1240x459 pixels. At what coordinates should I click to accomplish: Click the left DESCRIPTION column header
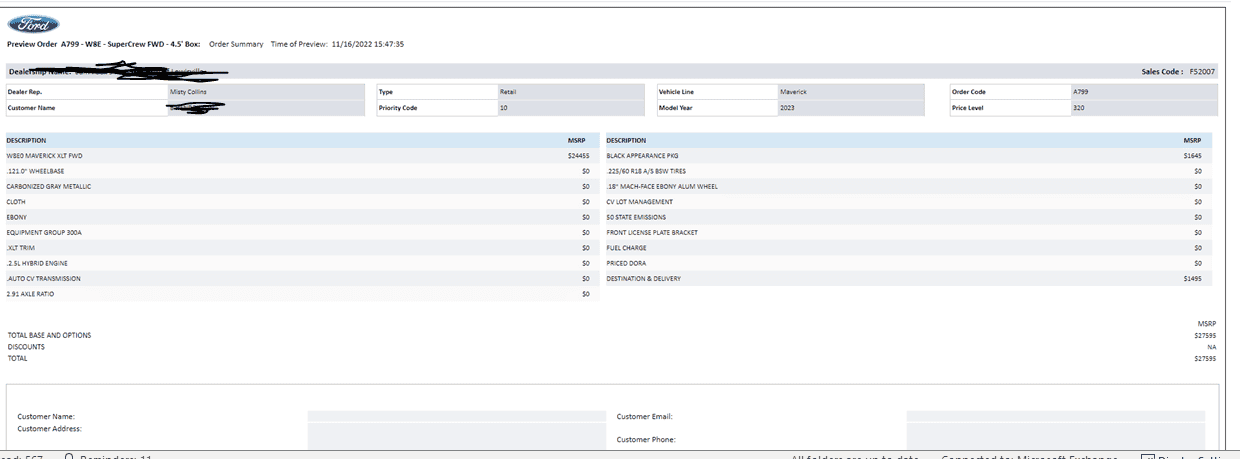[x=26, y=140]
